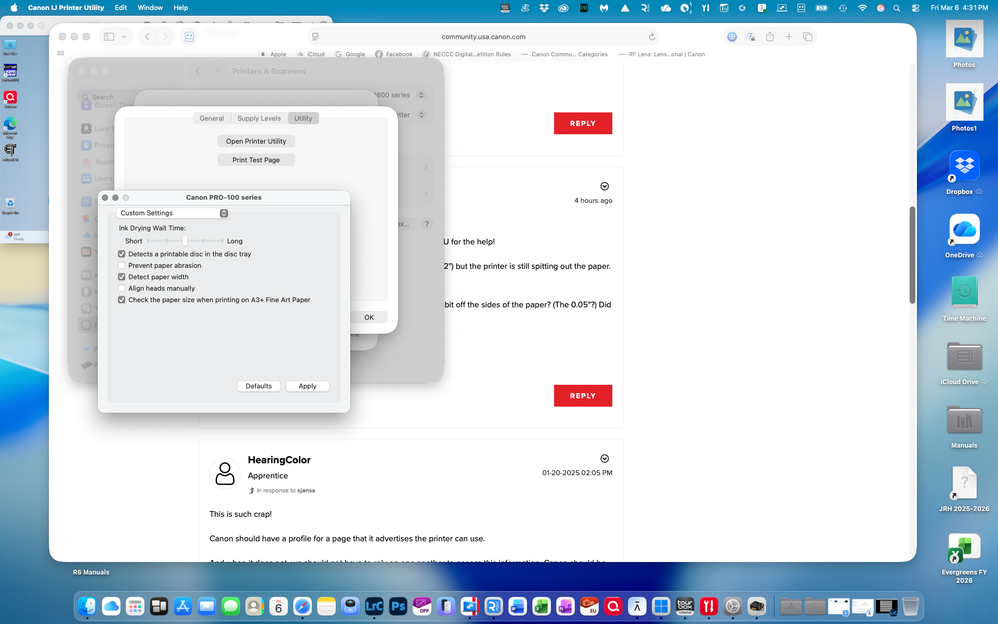998x624 pixels.
Task: Open the Help menu
Action: coord(181,8)
